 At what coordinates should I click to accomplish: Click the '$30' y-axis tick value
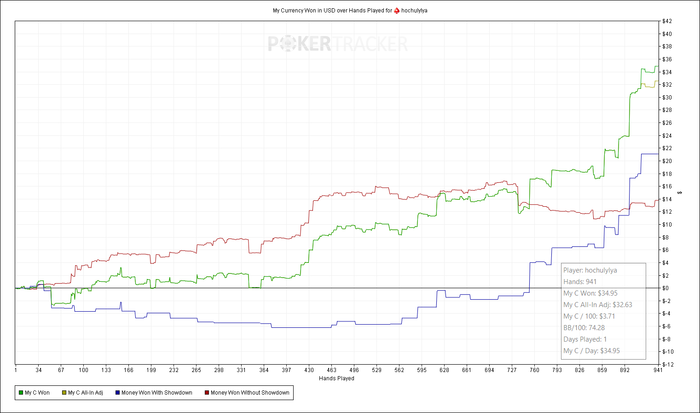(x=667, y=97)
